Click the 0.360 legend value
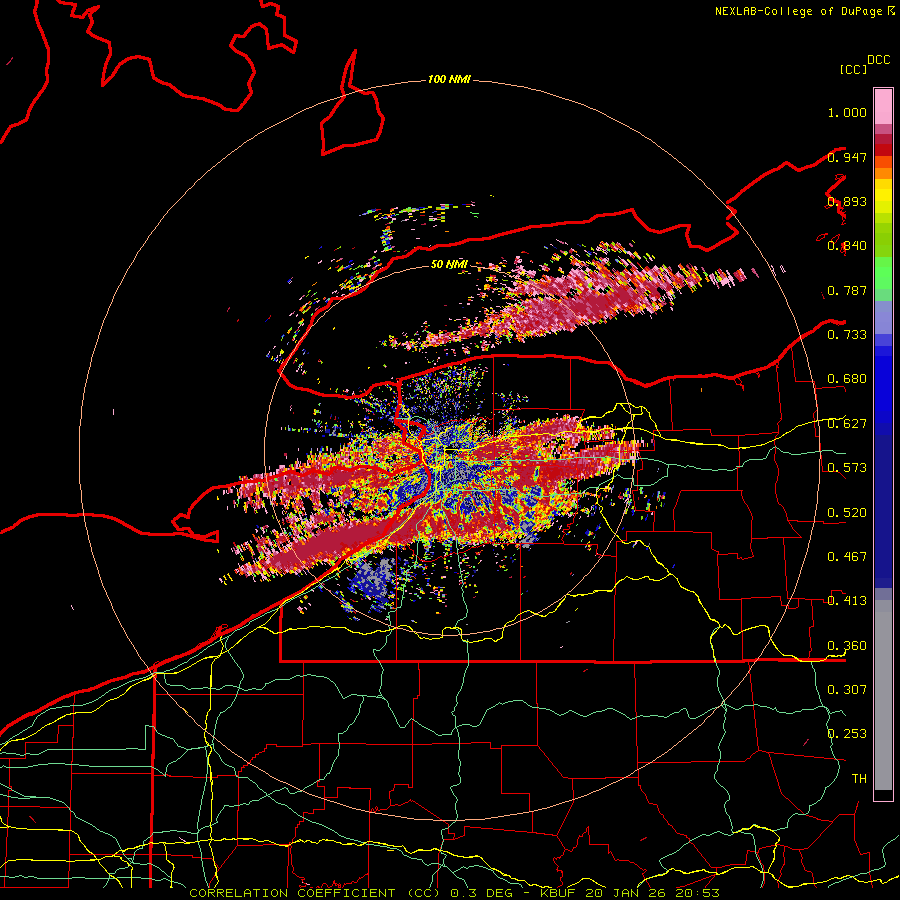Image resolution: width=900 pixels, height=900 pixels. (x=847, y=646)
